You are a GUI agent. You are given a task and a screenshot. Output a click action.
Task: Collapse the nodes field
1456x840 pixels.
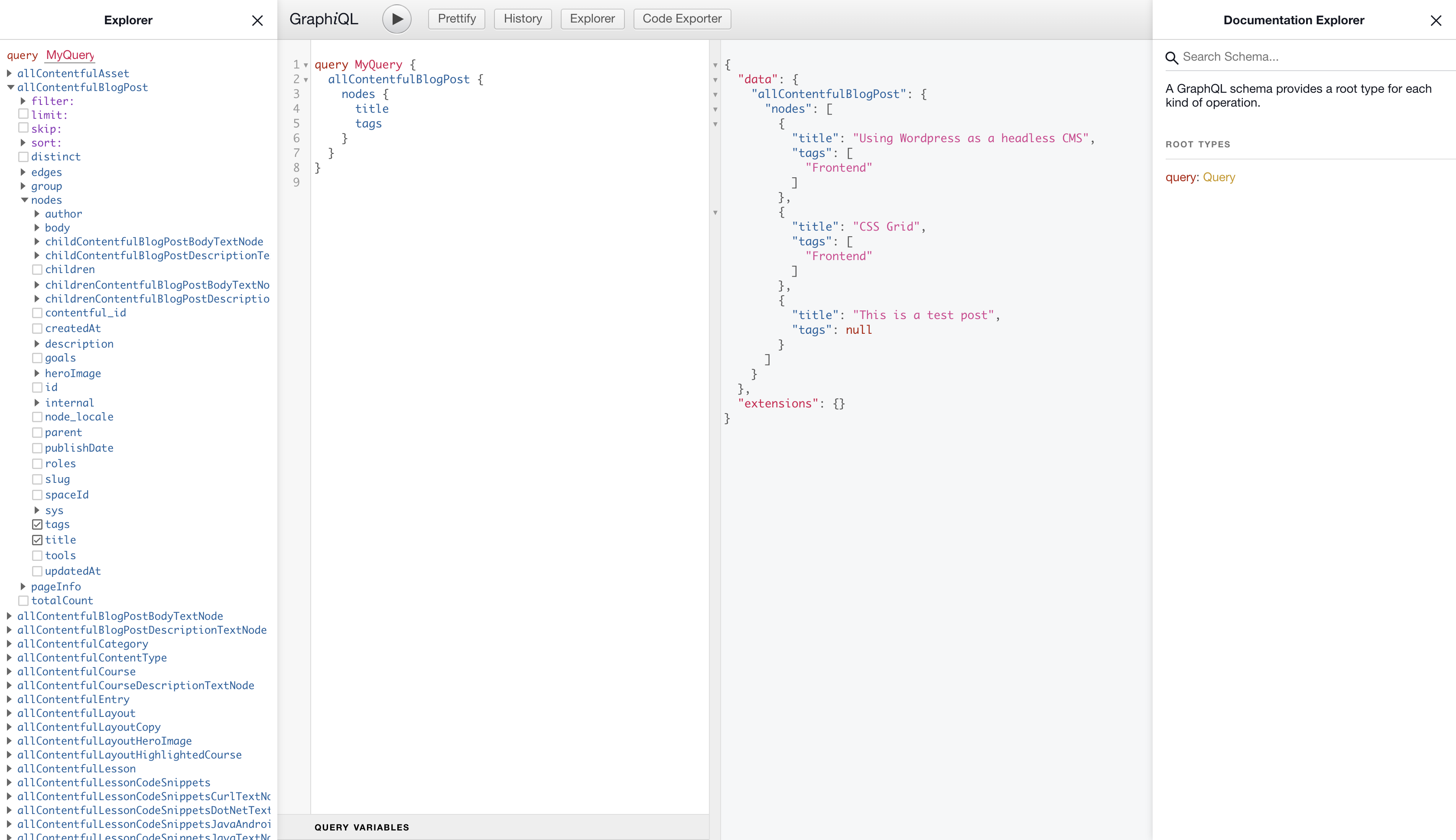click(x=24, y=200)
